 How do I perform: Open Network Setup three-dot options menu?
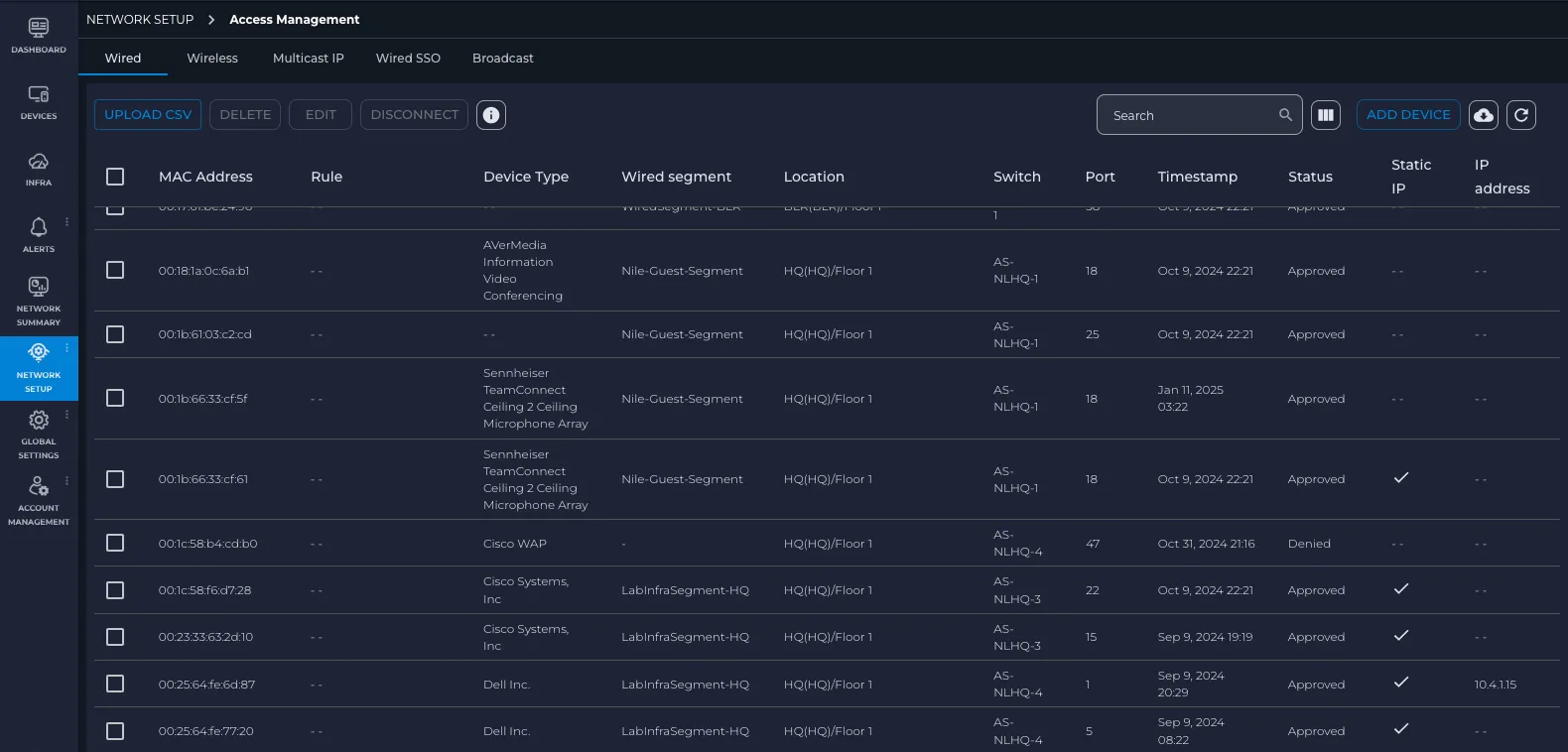(x=66, y=347)
